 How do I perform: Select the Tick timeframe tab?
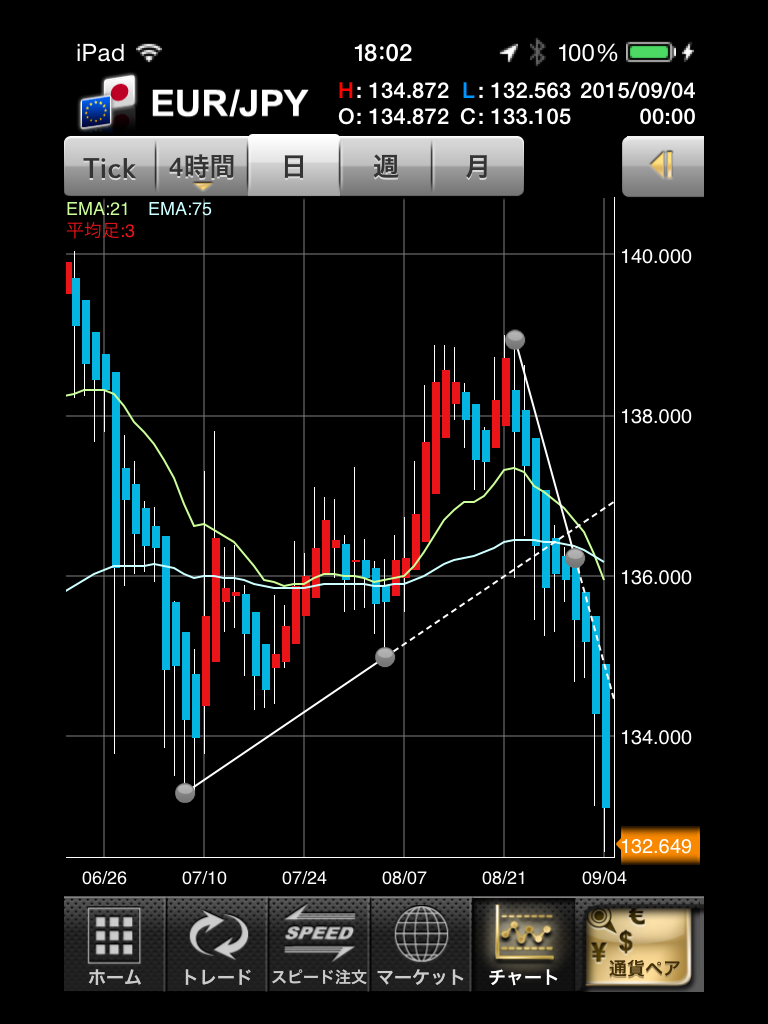110,167
